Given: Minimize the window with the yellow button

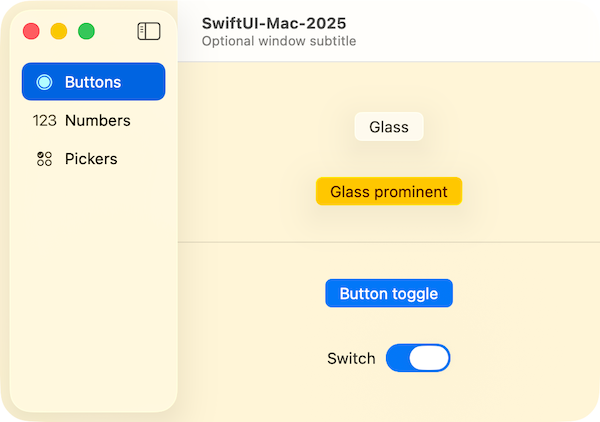Looking at the screenshot, I should pos(59,31).
